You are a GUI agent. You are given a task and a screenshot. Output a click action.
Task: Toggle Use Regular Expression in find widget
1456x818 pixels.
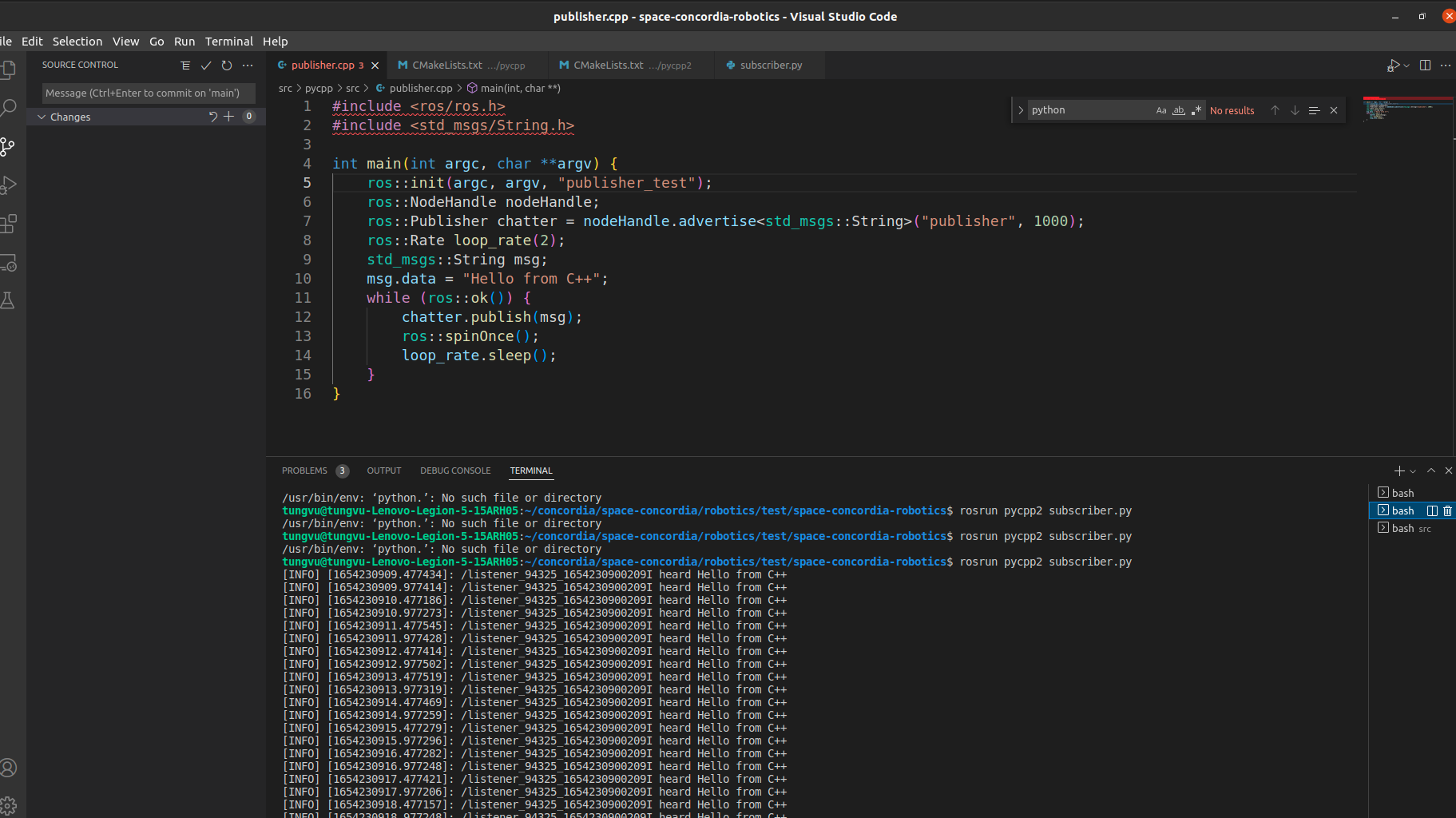coord(1196,110)
